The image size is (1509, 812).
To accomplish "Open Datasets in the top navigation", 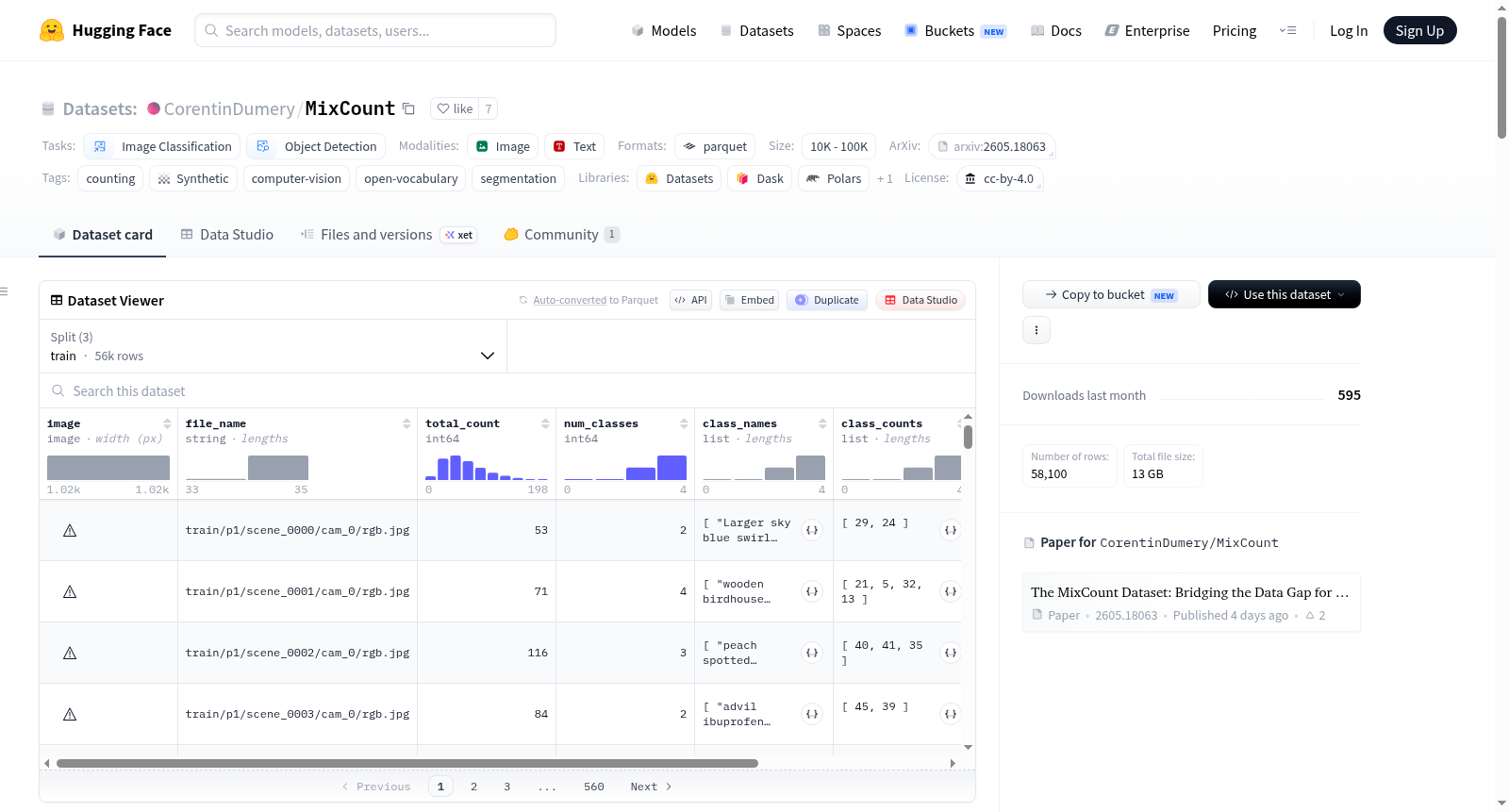I will [757, 31].
